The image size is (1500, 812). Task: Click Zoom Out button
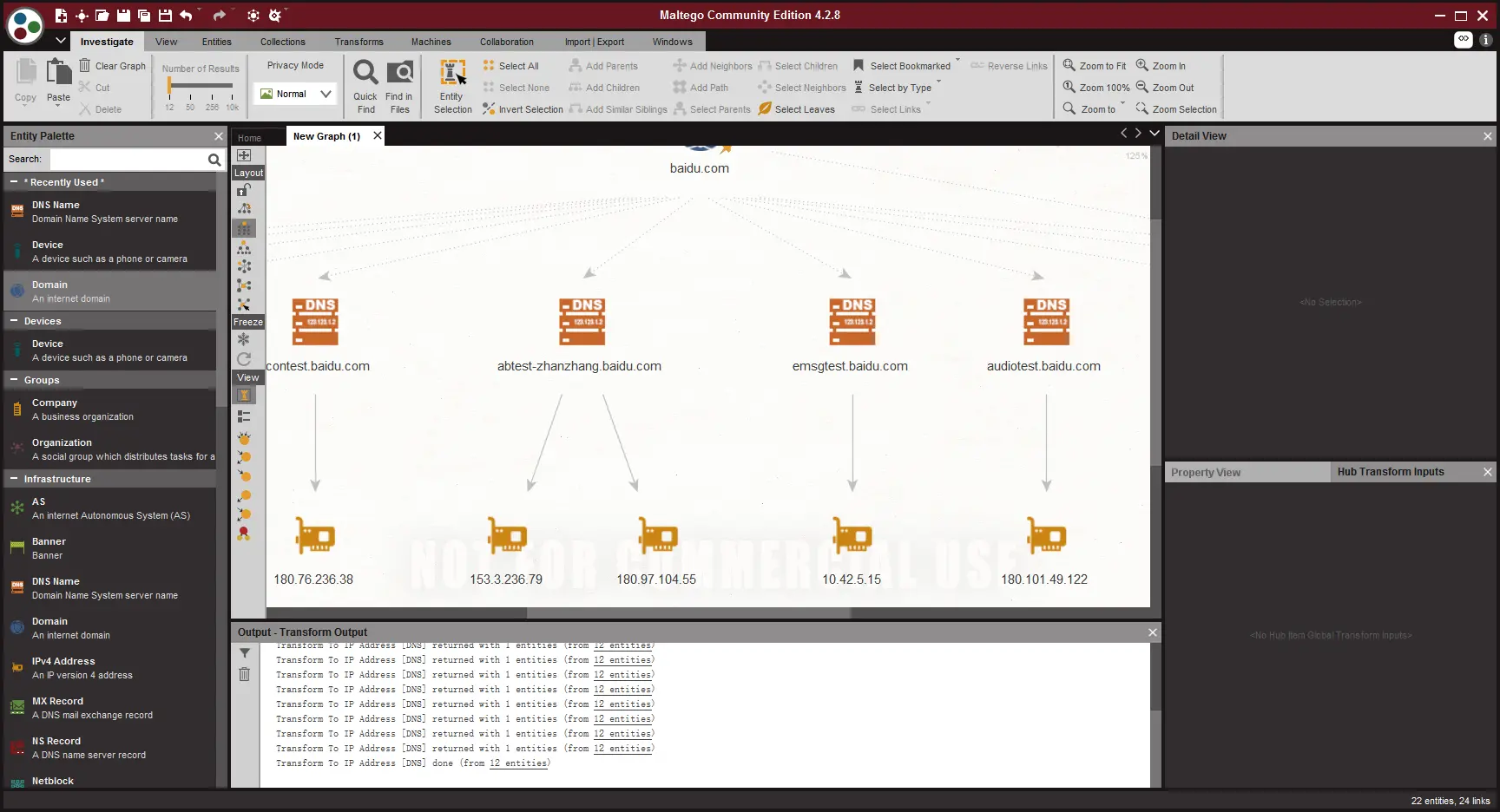[x=1165, y=88]
